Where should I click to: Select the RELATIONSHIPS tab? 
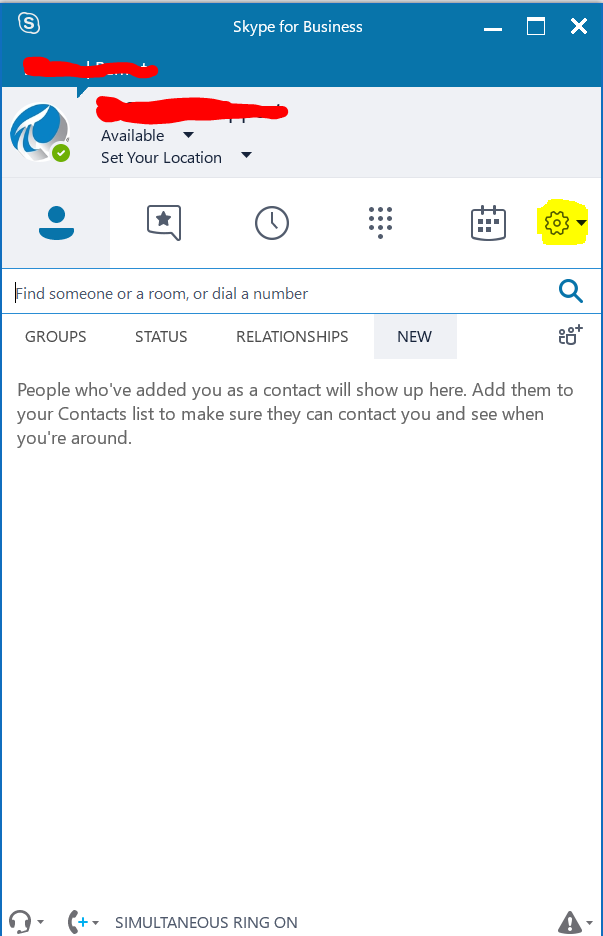point(292,337)
